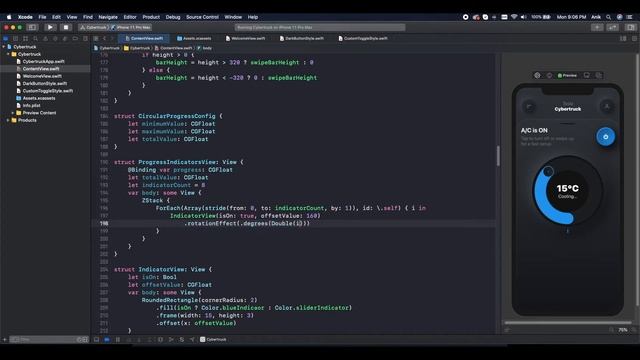
Task: Toggle the A/C power button in preview
Action: click(606, 137)
